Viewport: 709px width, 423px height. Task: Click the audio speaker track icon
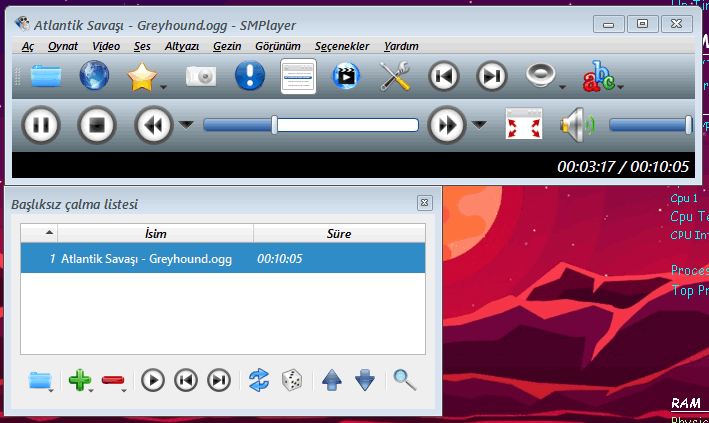pyautogui.click(x=540, y=75)
